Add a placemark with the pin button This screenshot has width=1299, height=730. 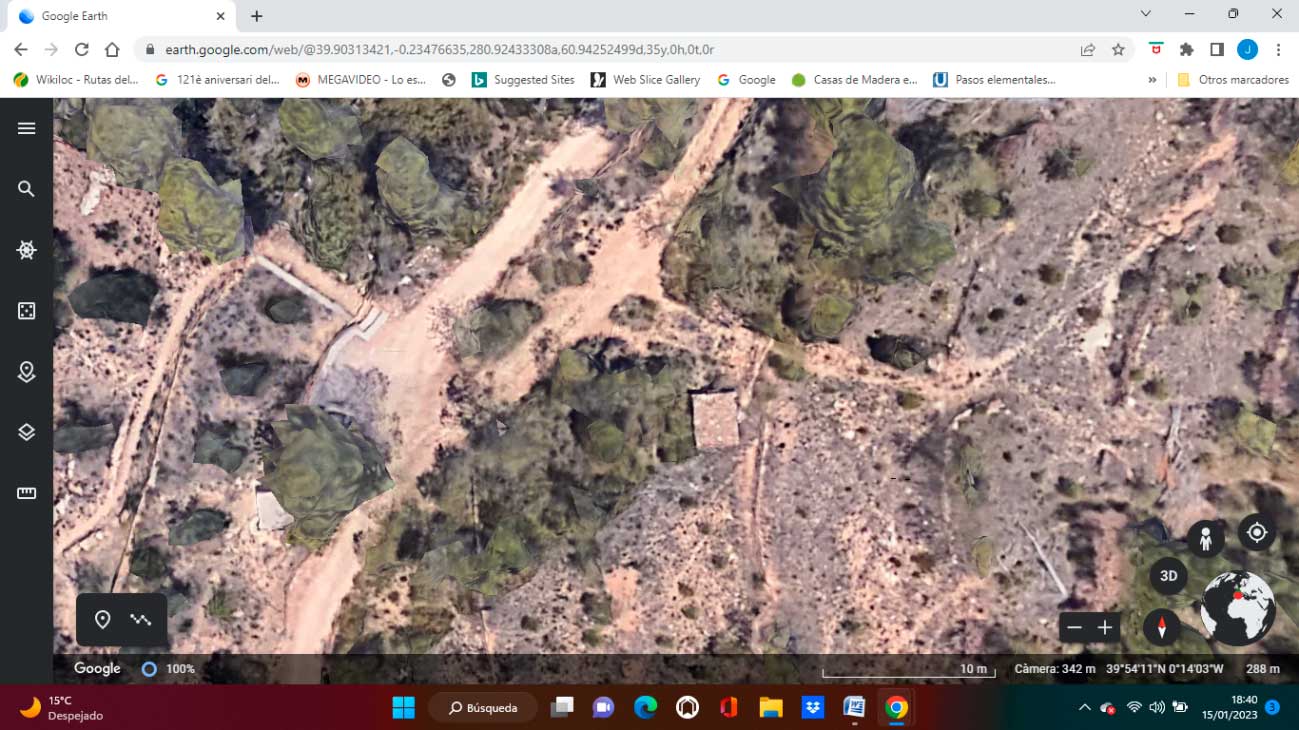(x=102, y=620)
